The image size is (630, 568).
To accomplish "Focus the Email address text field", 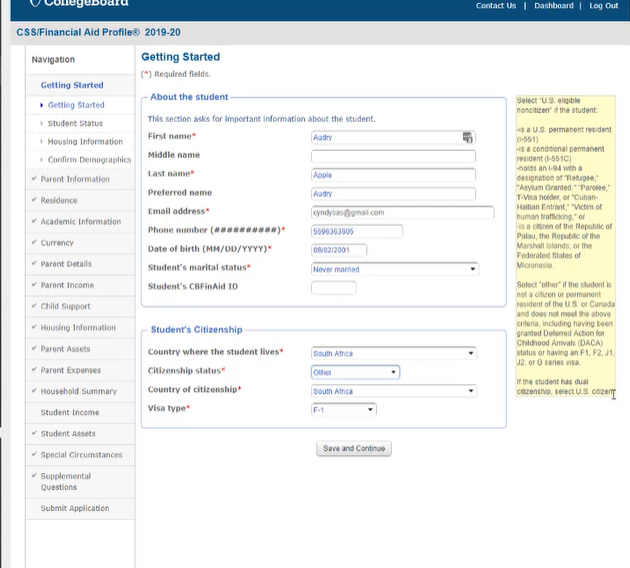I will tap(402, 212).
